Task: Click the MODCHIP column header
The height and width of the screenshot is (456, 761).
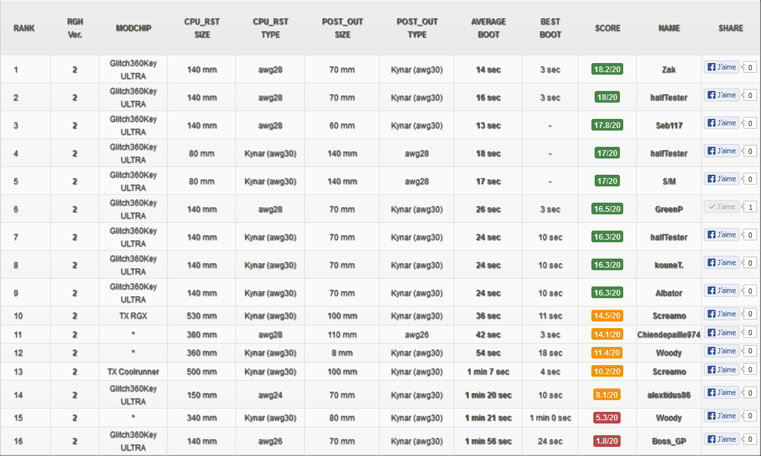Action: tap(133, 28)
